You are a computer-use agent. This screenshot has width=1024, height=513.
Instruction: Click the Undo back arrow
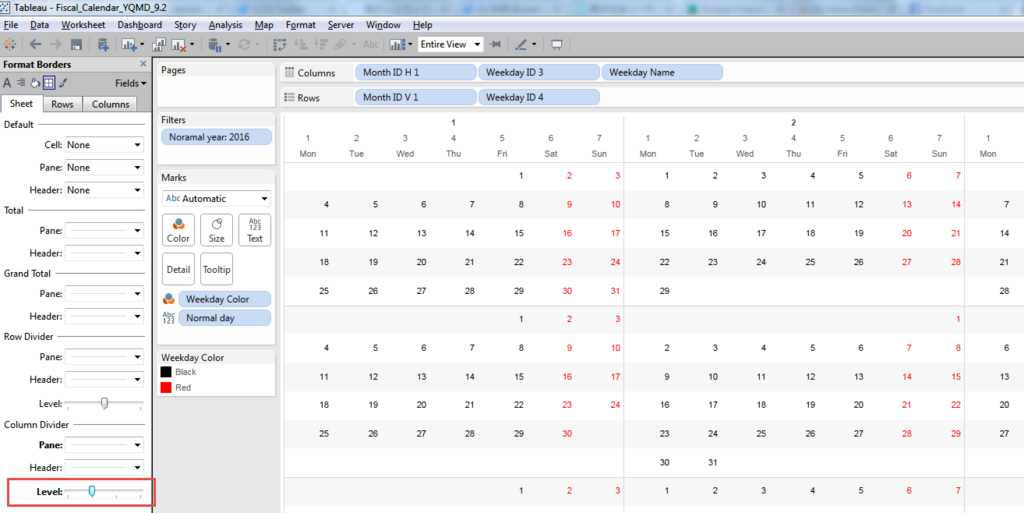click(x=35, y=44)
